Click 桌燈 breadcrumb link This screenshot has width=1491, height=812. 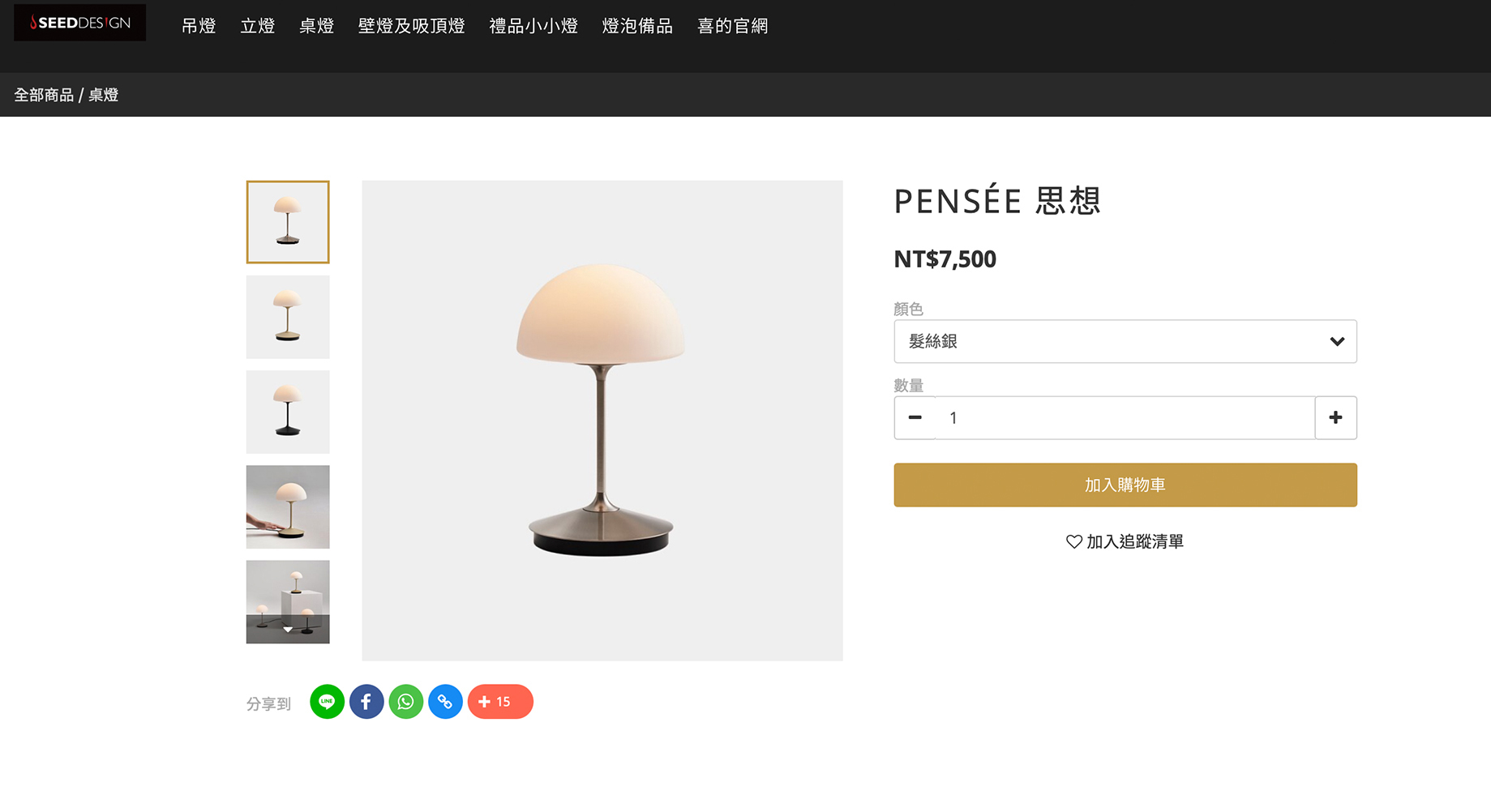pyautogui.click(x=104, y=95)
